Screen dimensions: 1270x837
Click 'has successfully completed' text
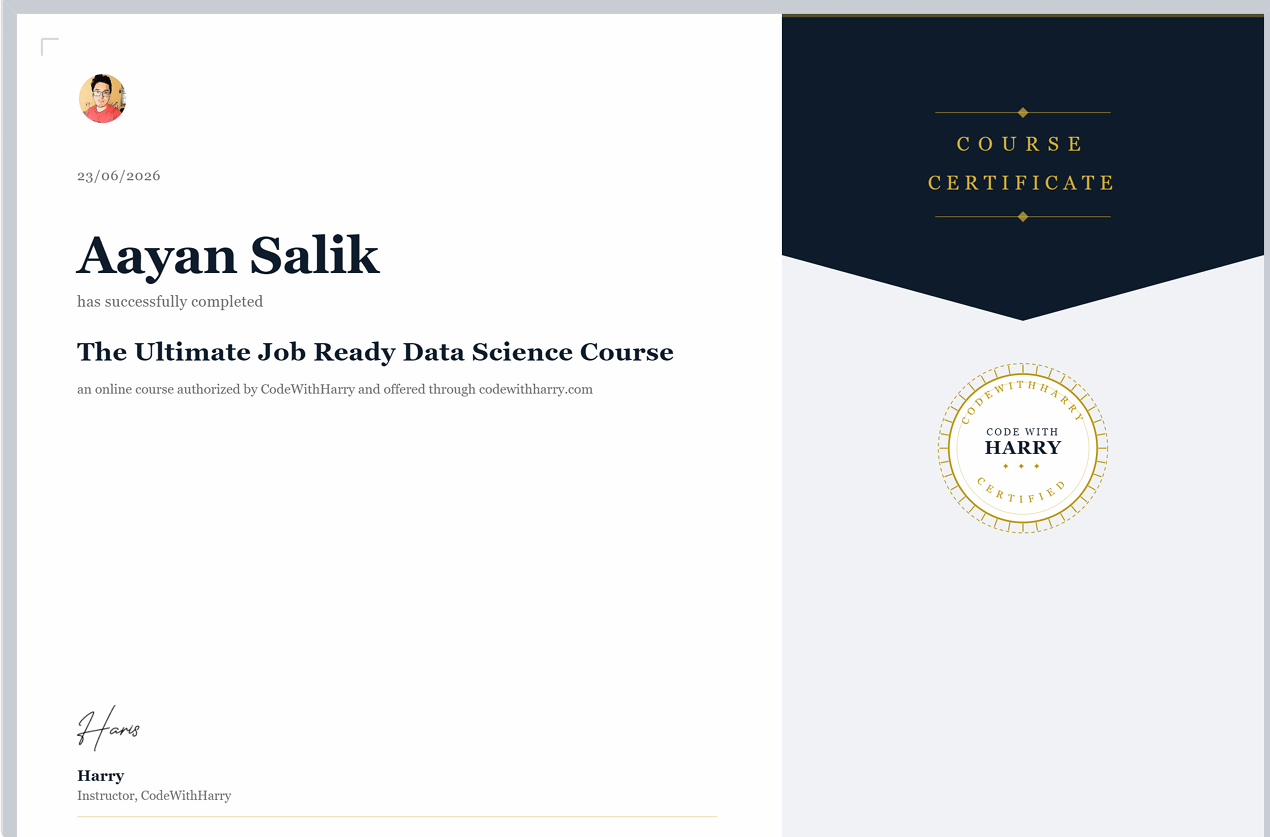(170, 301)
